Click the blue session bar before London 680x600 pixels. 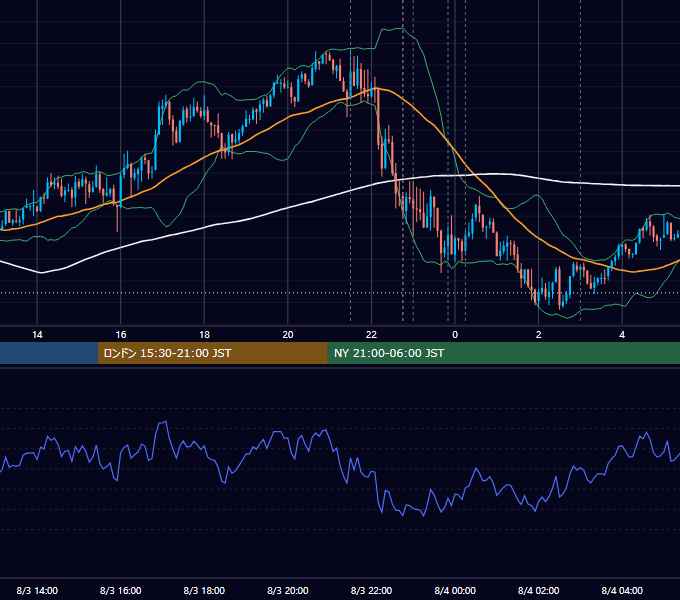(49, 353)
